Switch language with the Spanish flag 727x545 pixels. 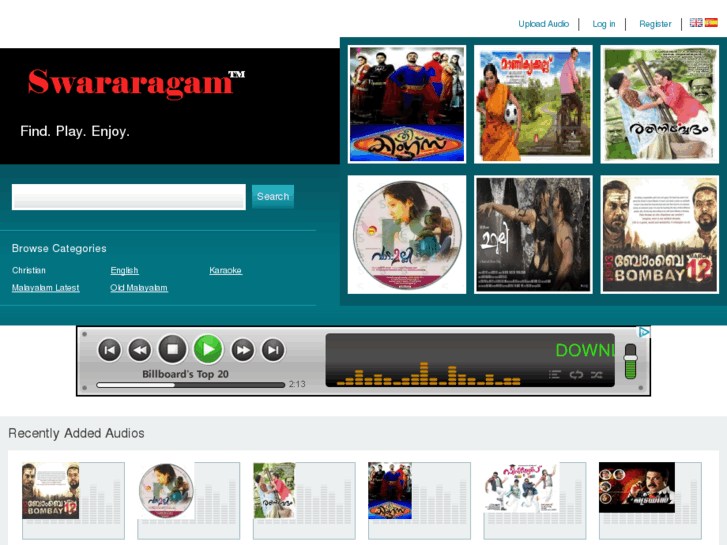pos(711,22)
